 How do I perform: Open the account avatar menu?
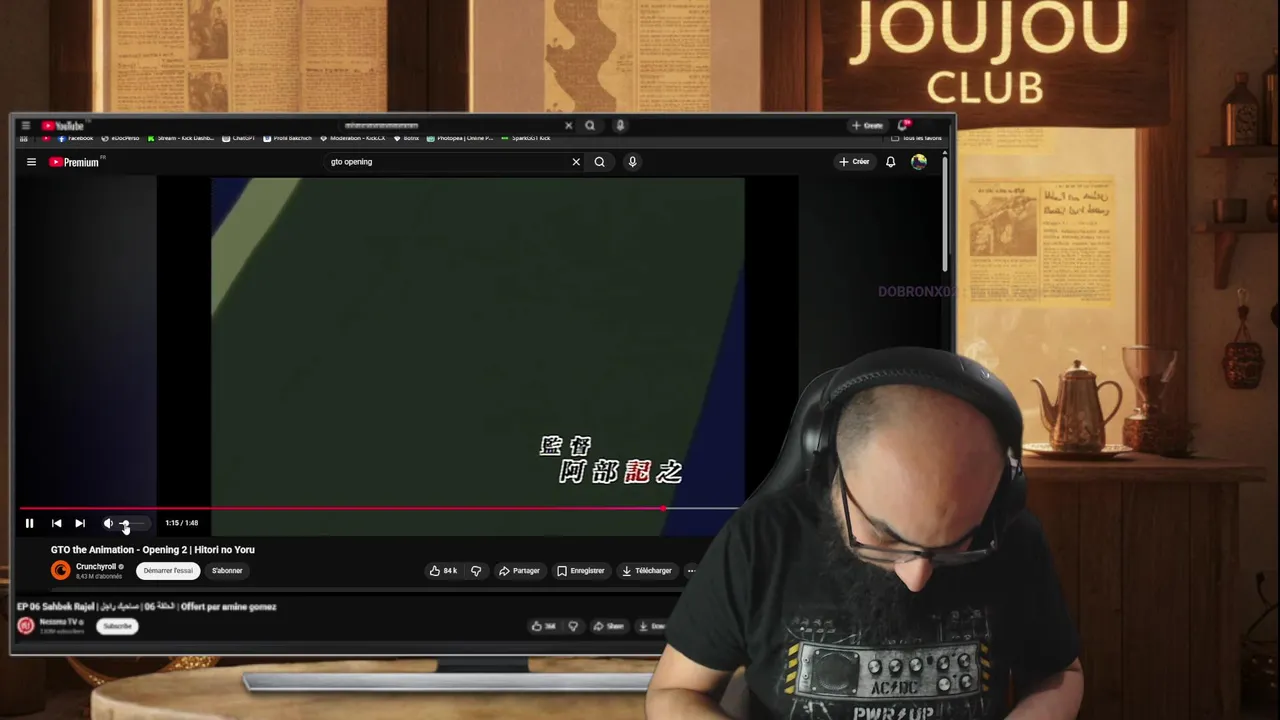click(919, 162)
